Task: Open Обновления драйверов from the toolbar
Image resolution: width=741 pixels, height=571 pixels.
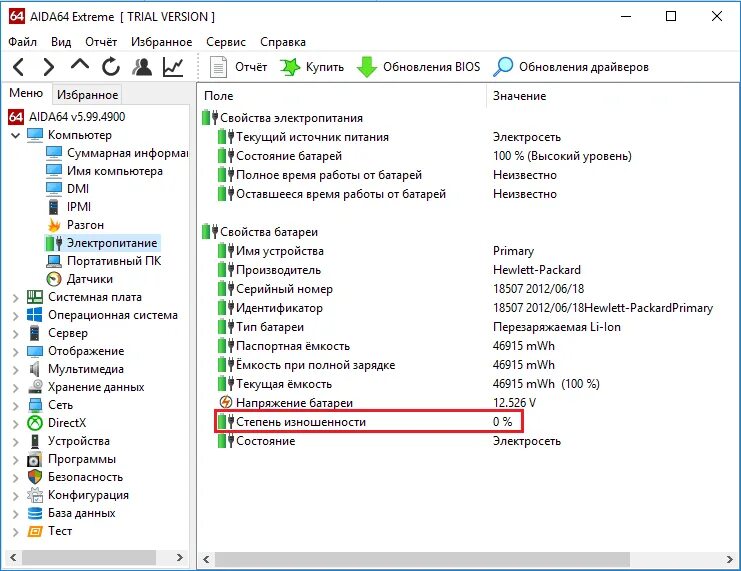Action: pos(571,67)
